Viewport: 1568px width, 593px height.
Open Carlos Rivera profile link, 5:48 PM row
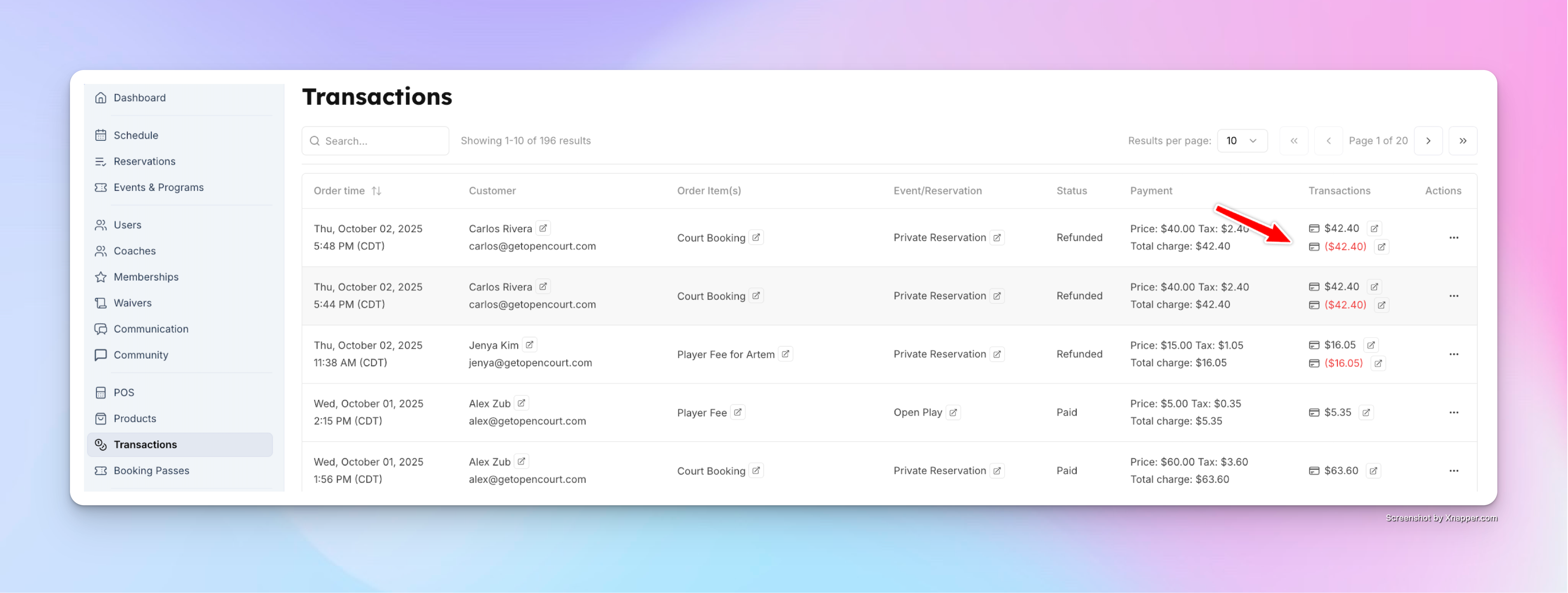point(543,228)
